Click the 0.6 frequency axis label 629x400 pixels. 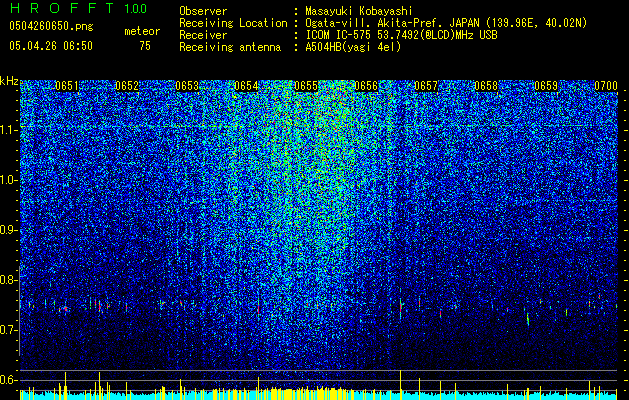8,380
